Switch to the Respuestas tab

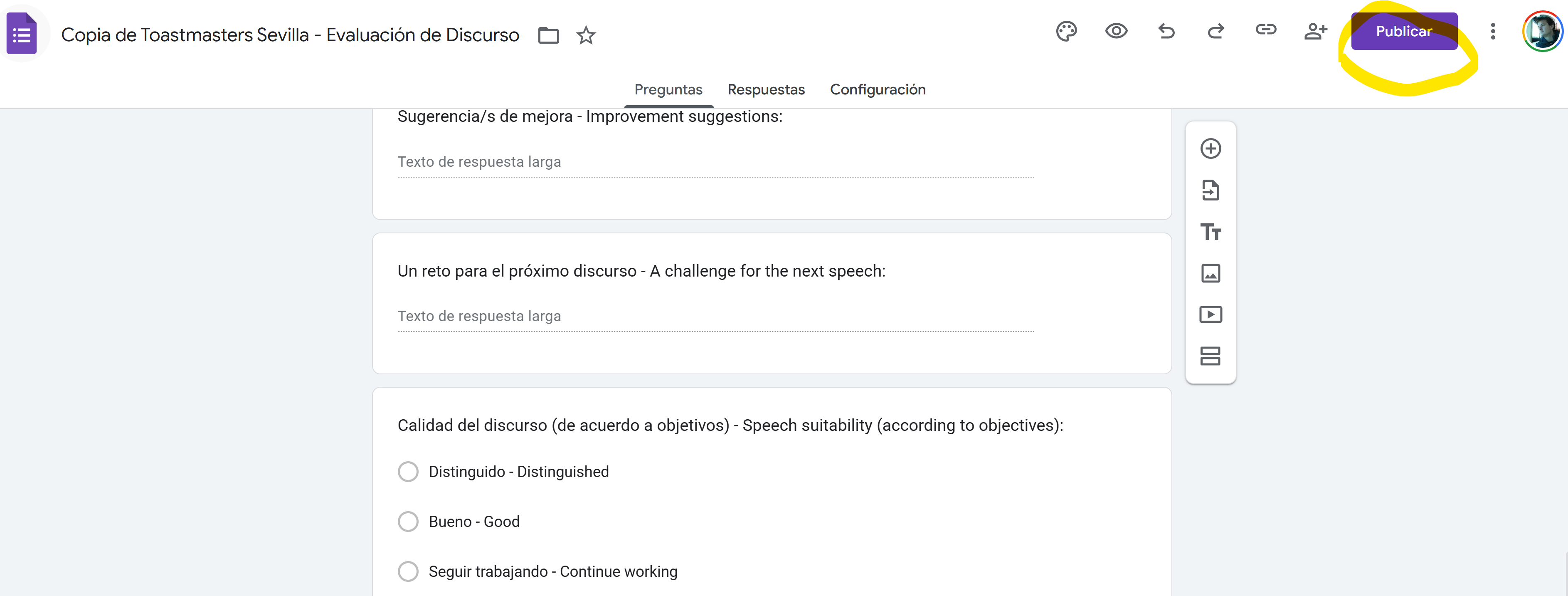[766, 89]
